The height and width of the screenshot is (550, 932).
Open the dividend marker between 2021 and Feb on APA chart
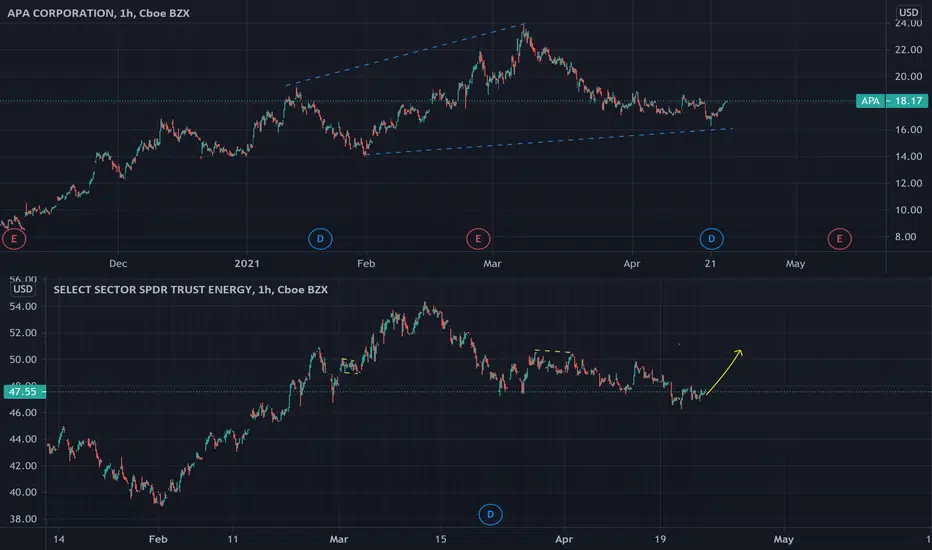point(320,239)
